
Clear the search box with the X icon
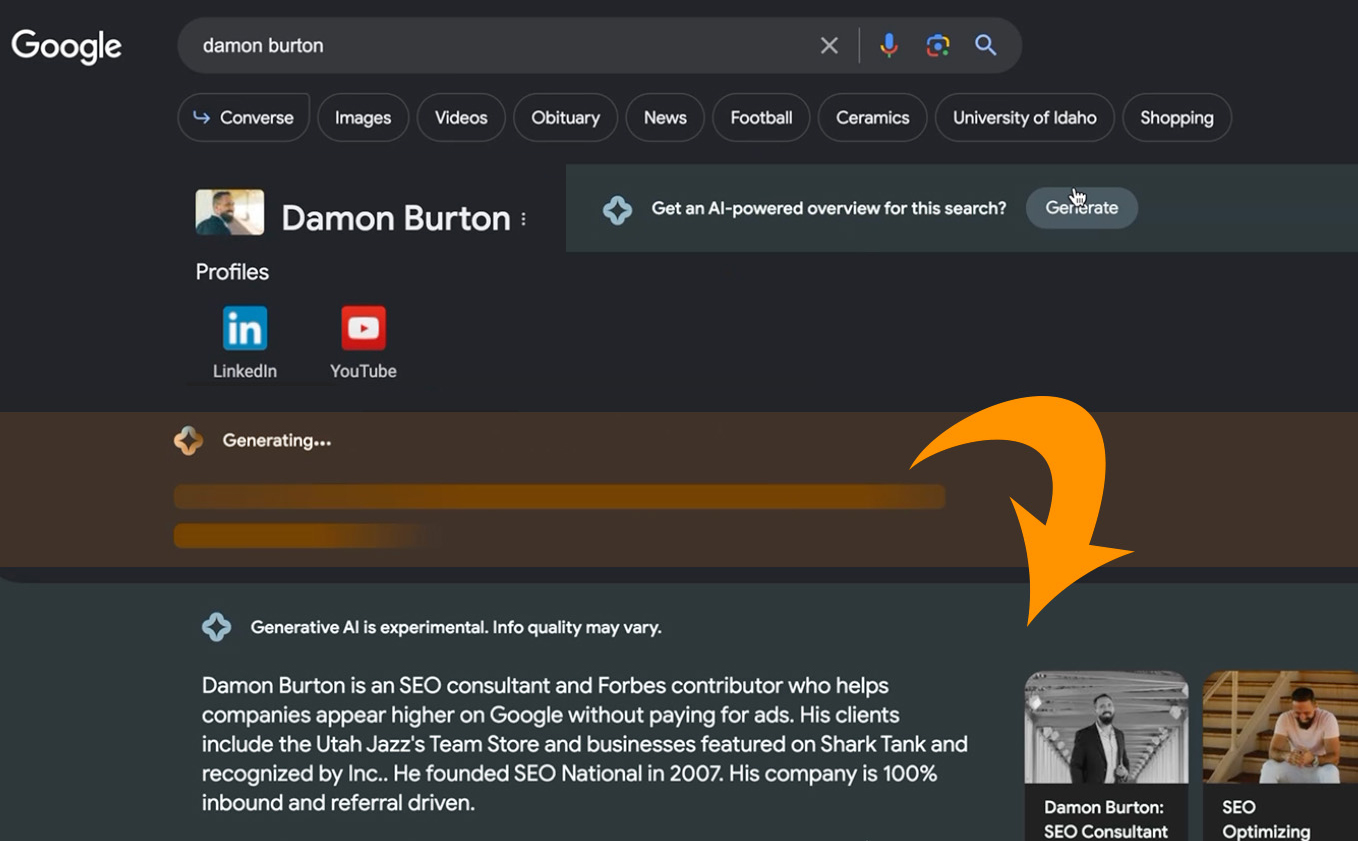829,45
